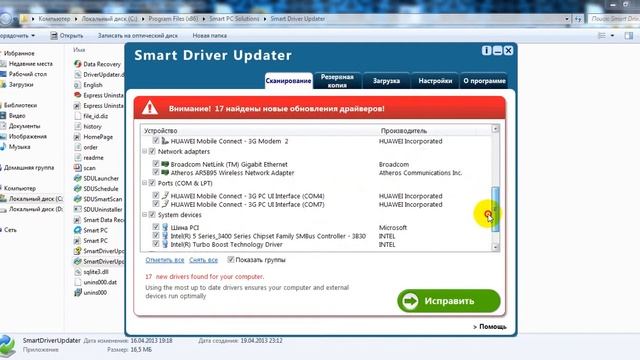Viewport: 640px width, 360px height.
Task: Click the Открыть button in Explorer toolbar
Action: [x=67, y=36]
